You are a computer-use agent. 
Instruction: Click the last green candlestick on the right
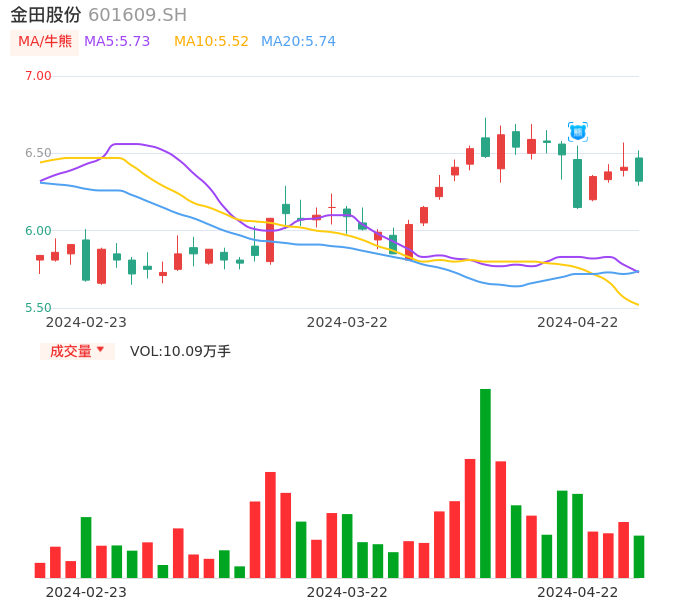click(639, 169)
